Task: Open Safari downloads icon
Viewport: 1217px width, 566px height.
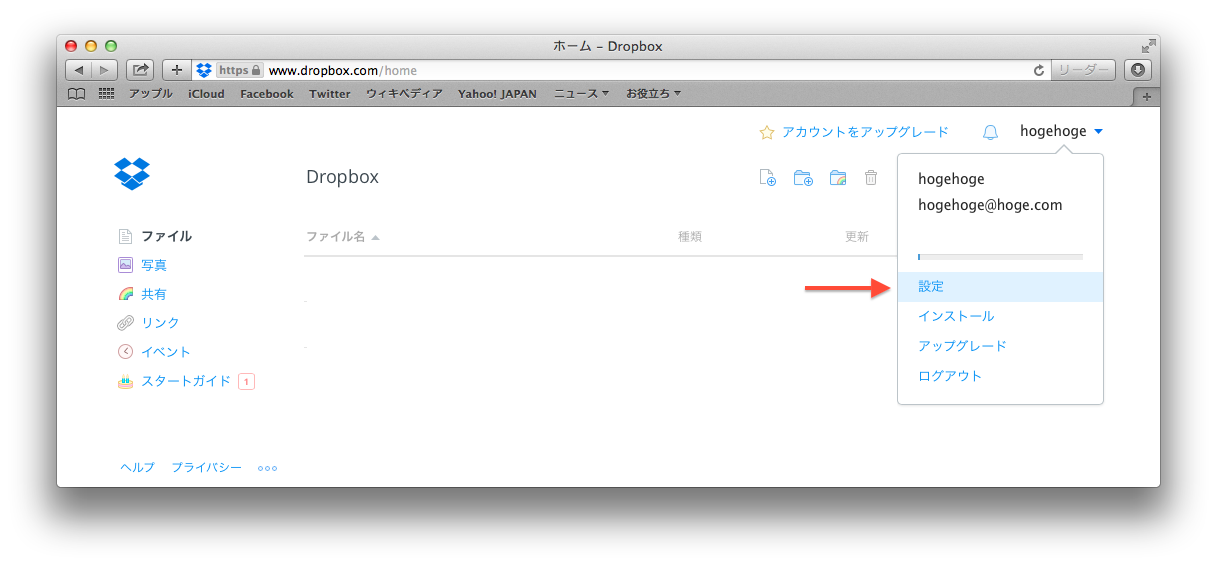Action: pos(1138,70)
